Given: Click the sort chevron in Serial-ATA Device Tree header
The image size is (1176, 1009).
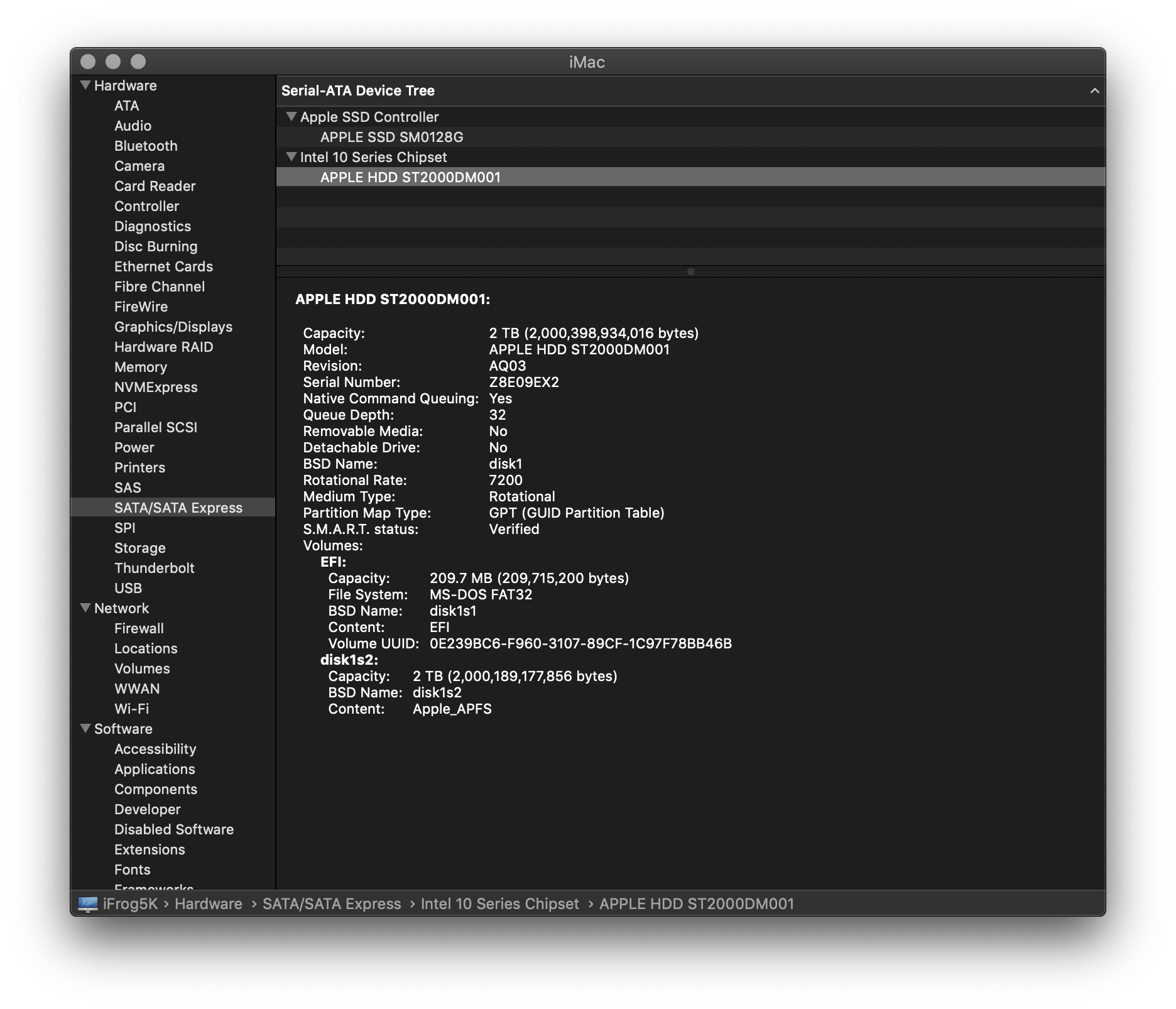Looking at the screenshot, I should click(x=1094, y=90).
